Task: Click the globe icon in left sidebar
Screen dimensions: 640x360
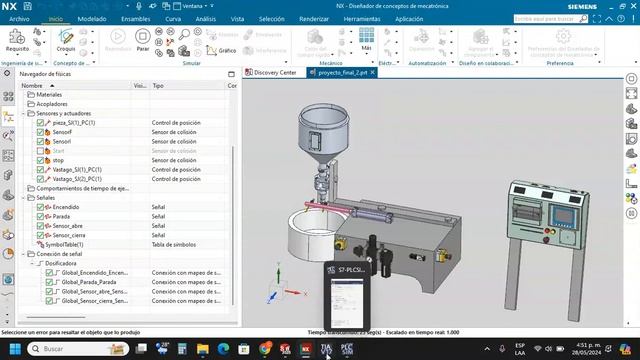Action: [x=8, y=280]
